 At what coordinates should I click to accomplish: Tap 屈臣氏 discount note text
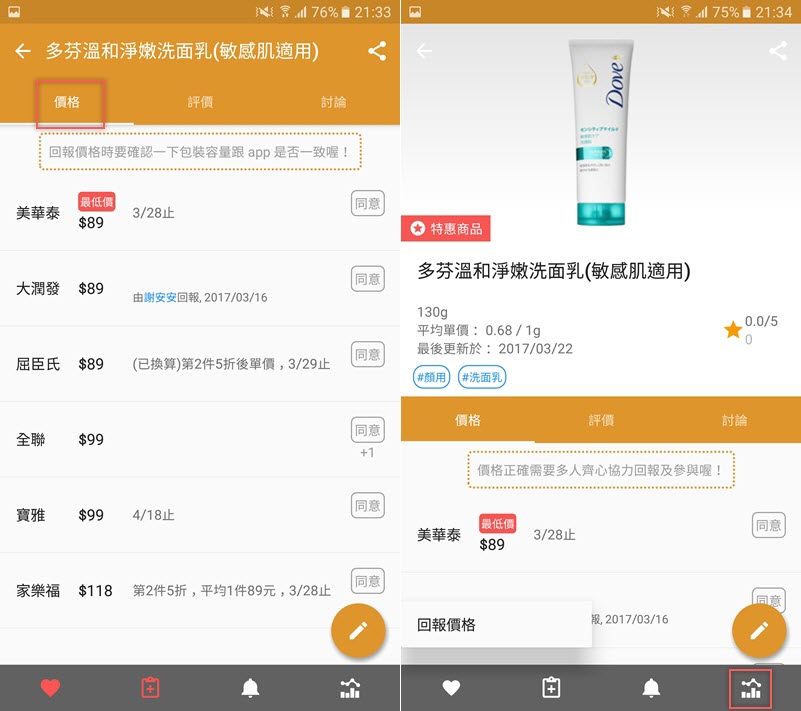231,364
